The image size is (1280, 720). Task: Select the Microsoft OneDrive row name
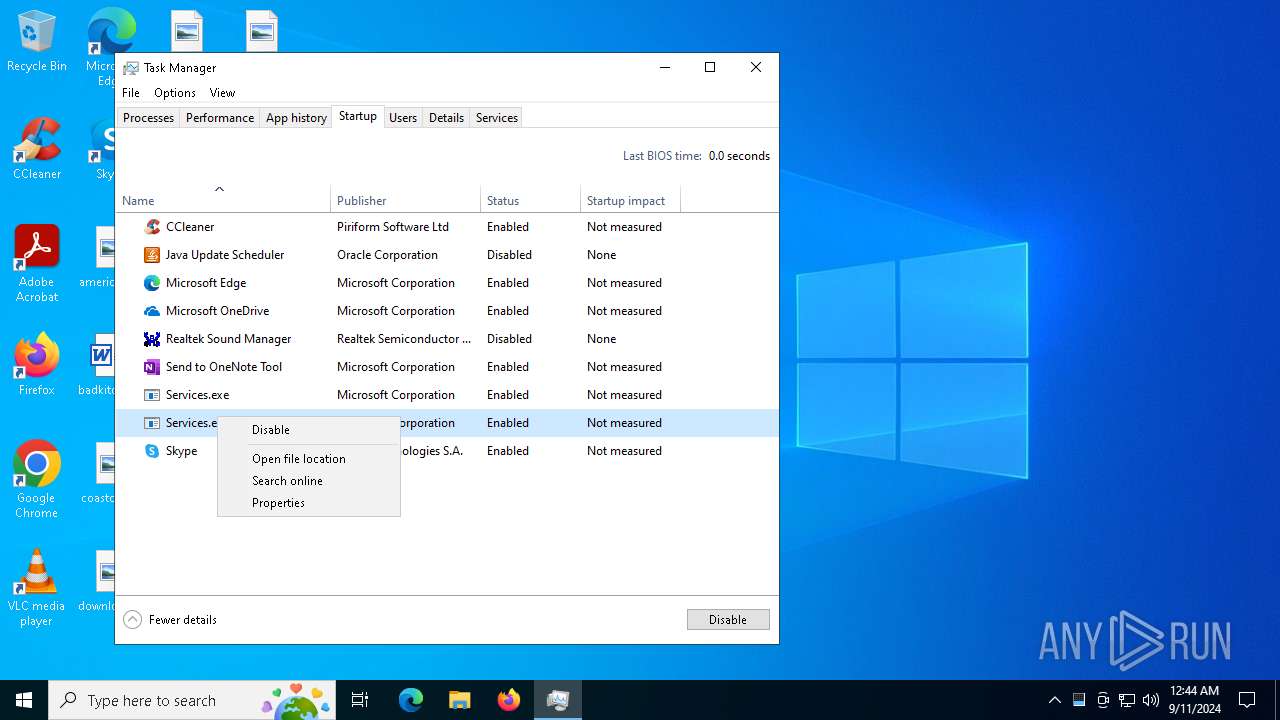click(x=217, y=311)
